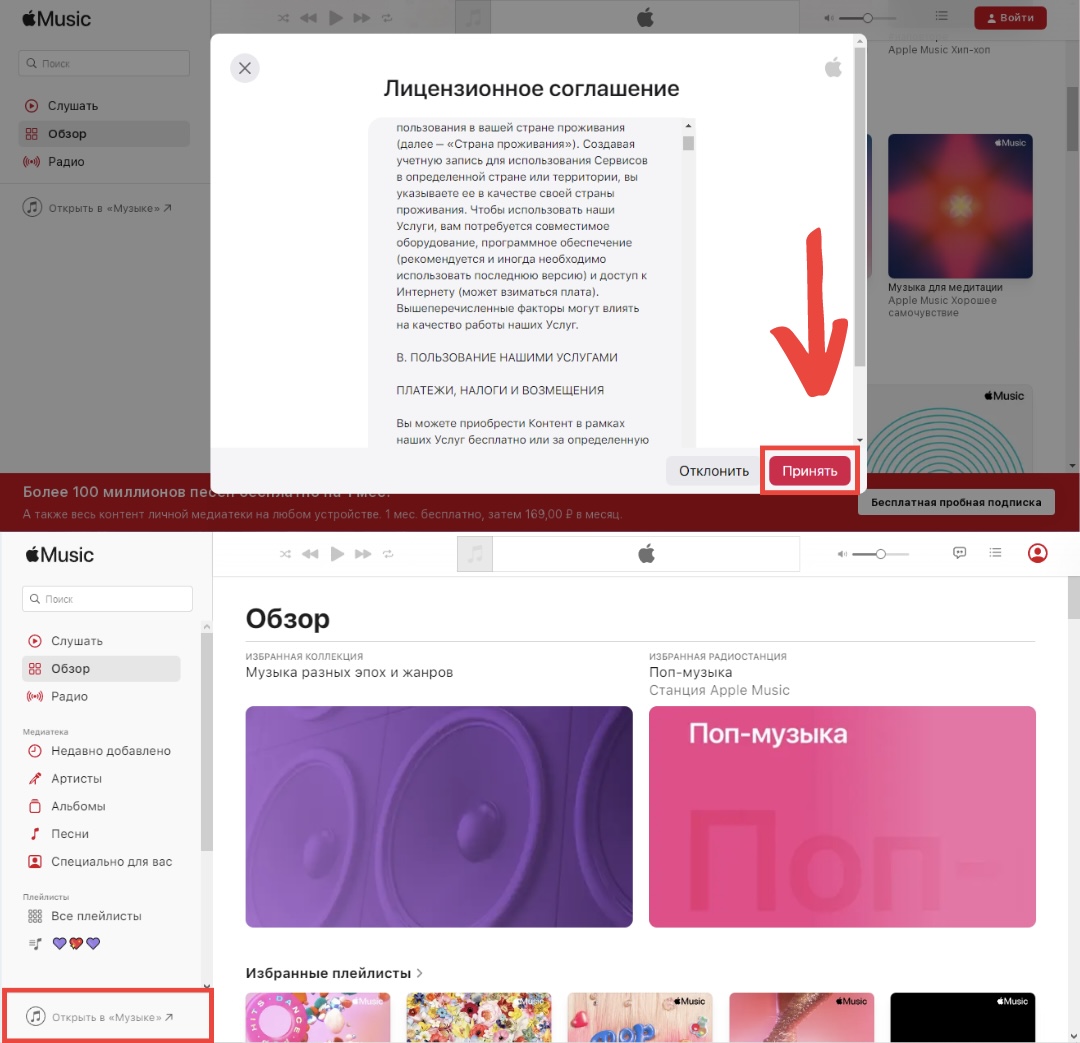1080x1043 pixels.
Task: Click the dialog's outer vertical scrollbar
Action: click(859, 207)
